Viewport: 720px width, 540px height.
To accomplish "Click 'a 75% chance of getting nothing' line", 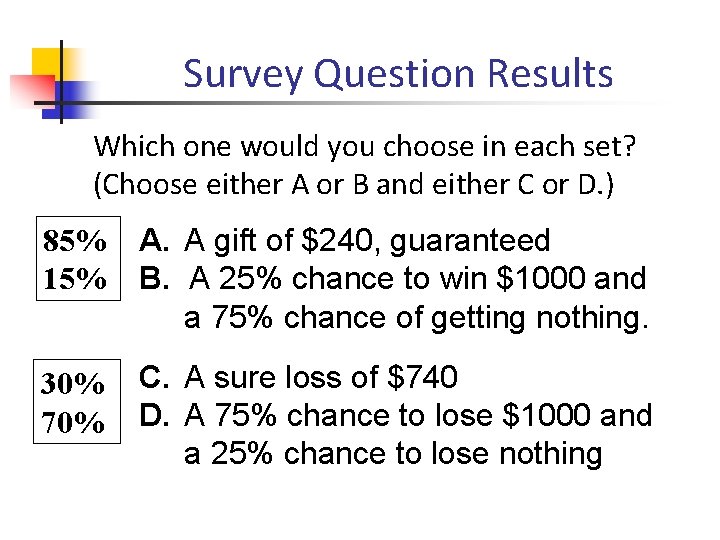I will (x=416, y=319).
